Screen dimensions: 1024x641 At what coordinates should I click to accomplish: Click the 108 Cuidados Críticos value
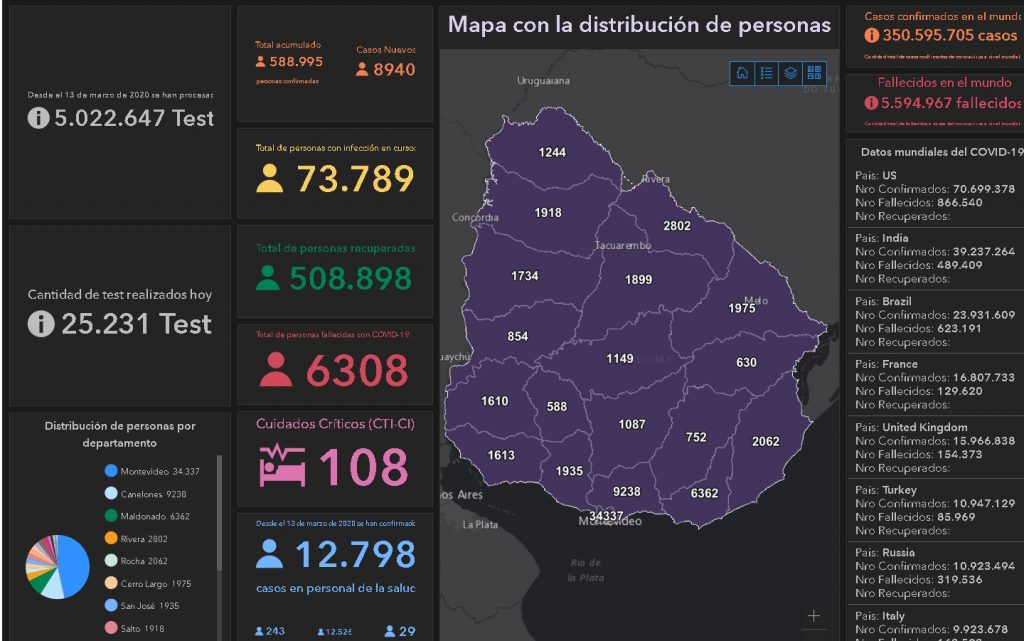click(x=363, y=467)
